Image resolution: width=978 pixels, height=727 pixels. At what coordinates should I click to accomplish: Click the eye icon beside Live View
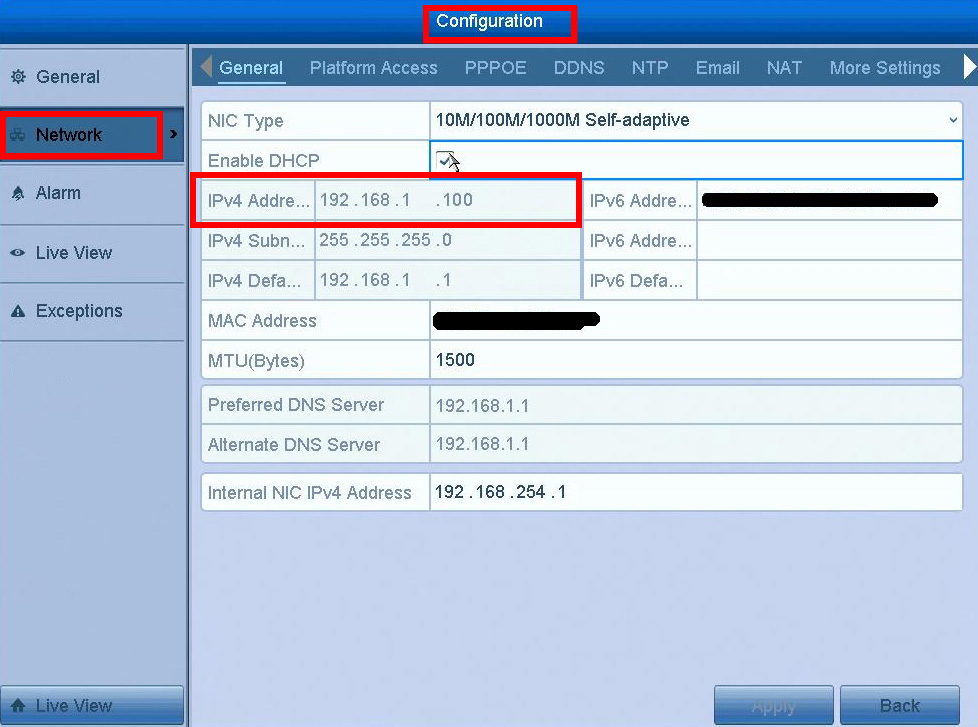(16, 253)
